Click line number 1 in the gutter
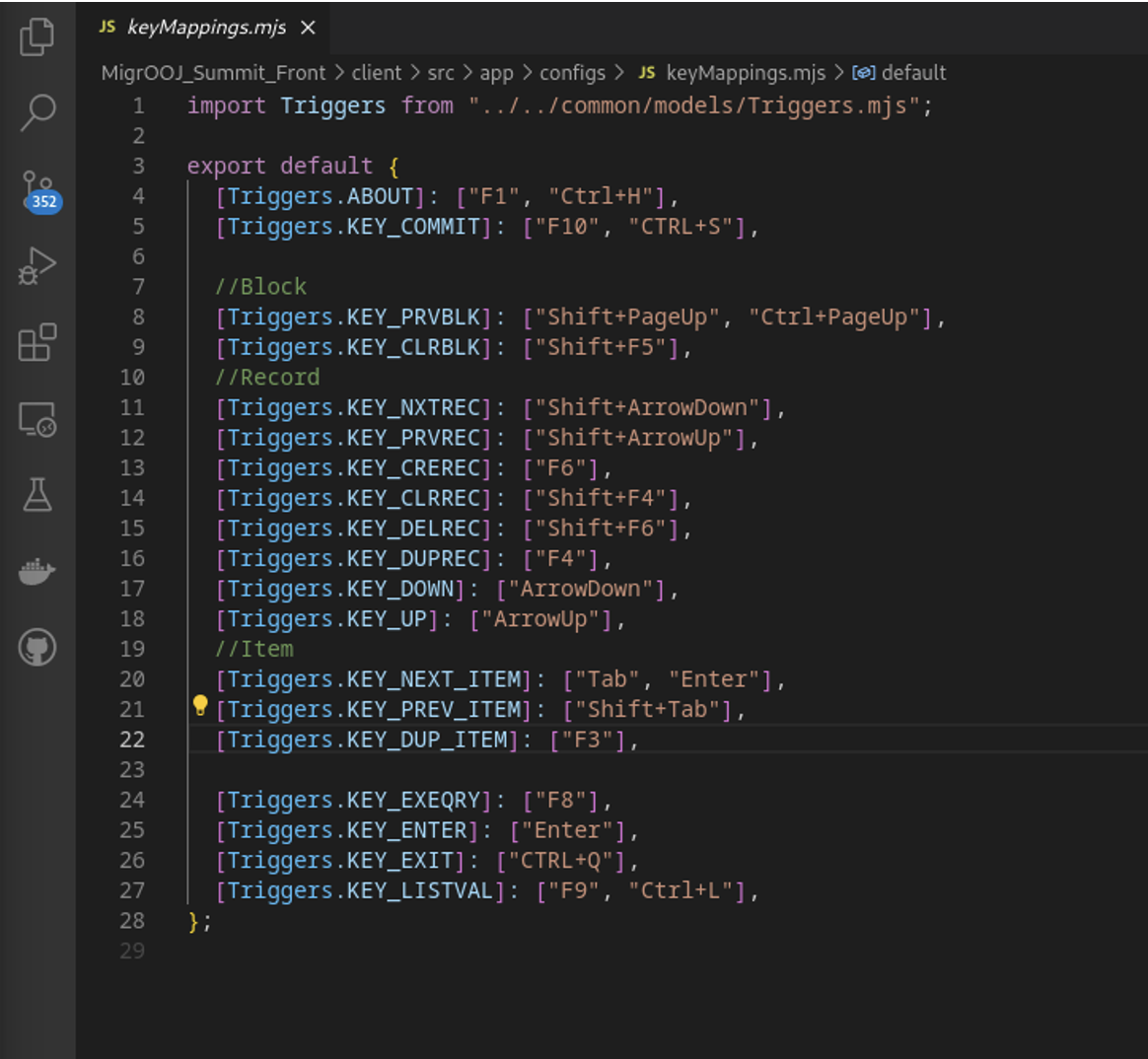Image resolution: width=1148 pixels, height=1059 pixels. (138, 106)
